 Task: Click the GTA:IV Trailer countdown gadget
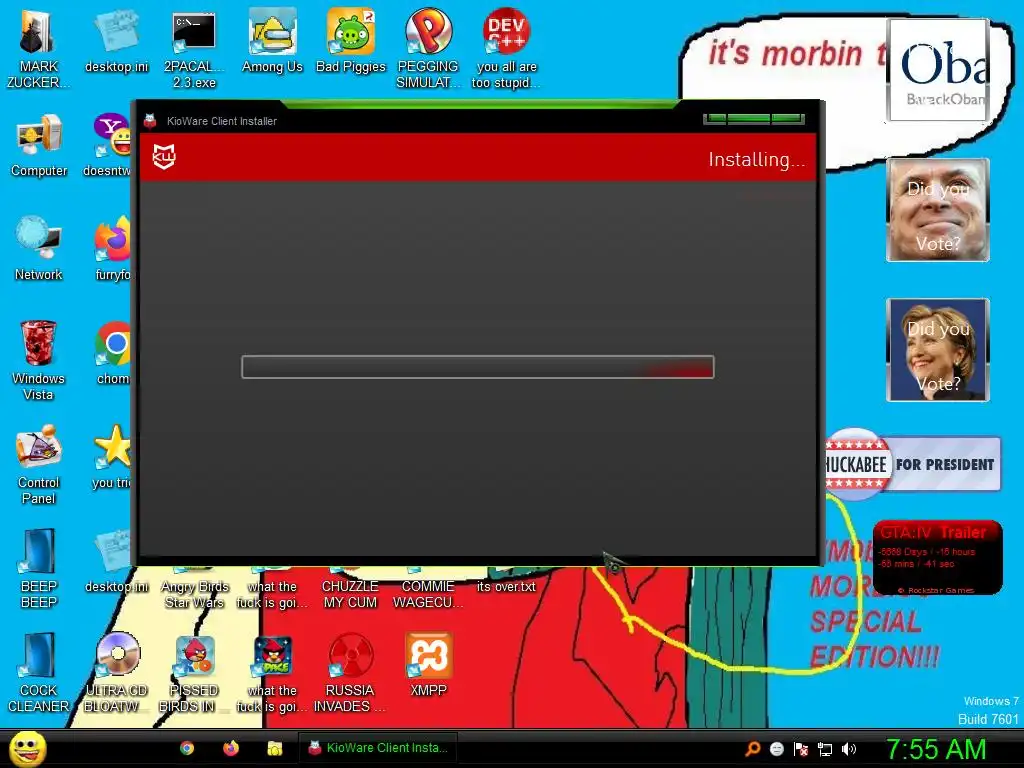pyautogui.click(x=937, y=558)
